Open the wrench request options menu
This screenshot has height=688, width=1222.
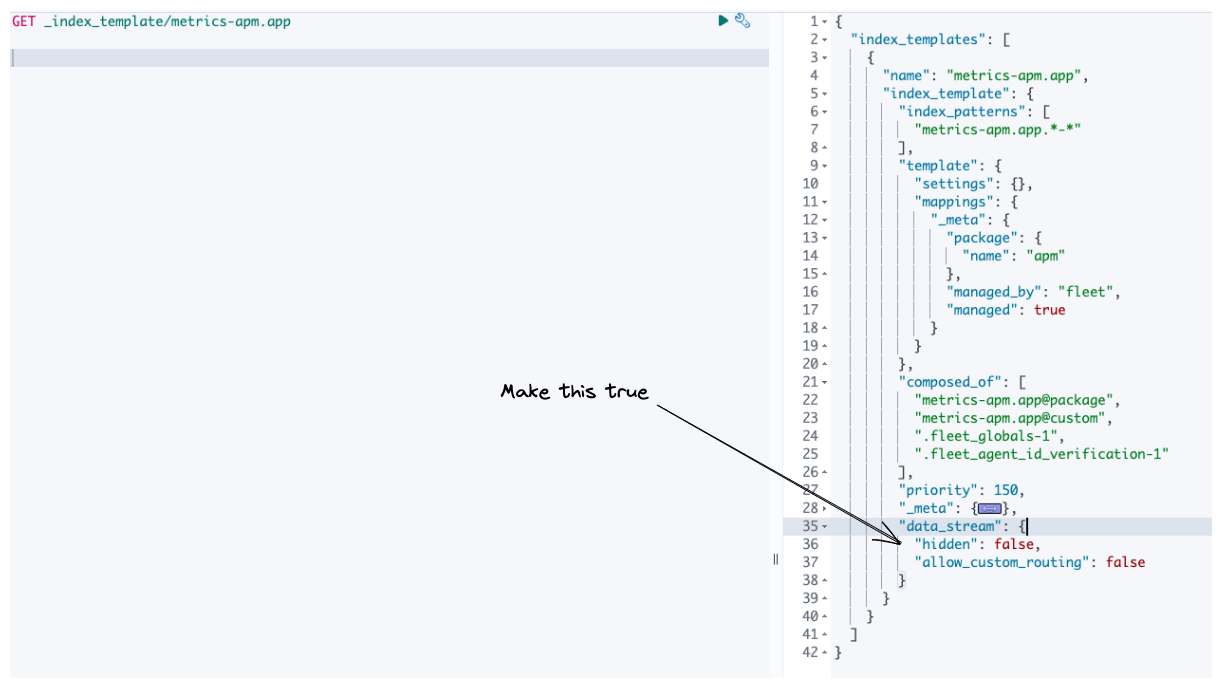point(742,20)
